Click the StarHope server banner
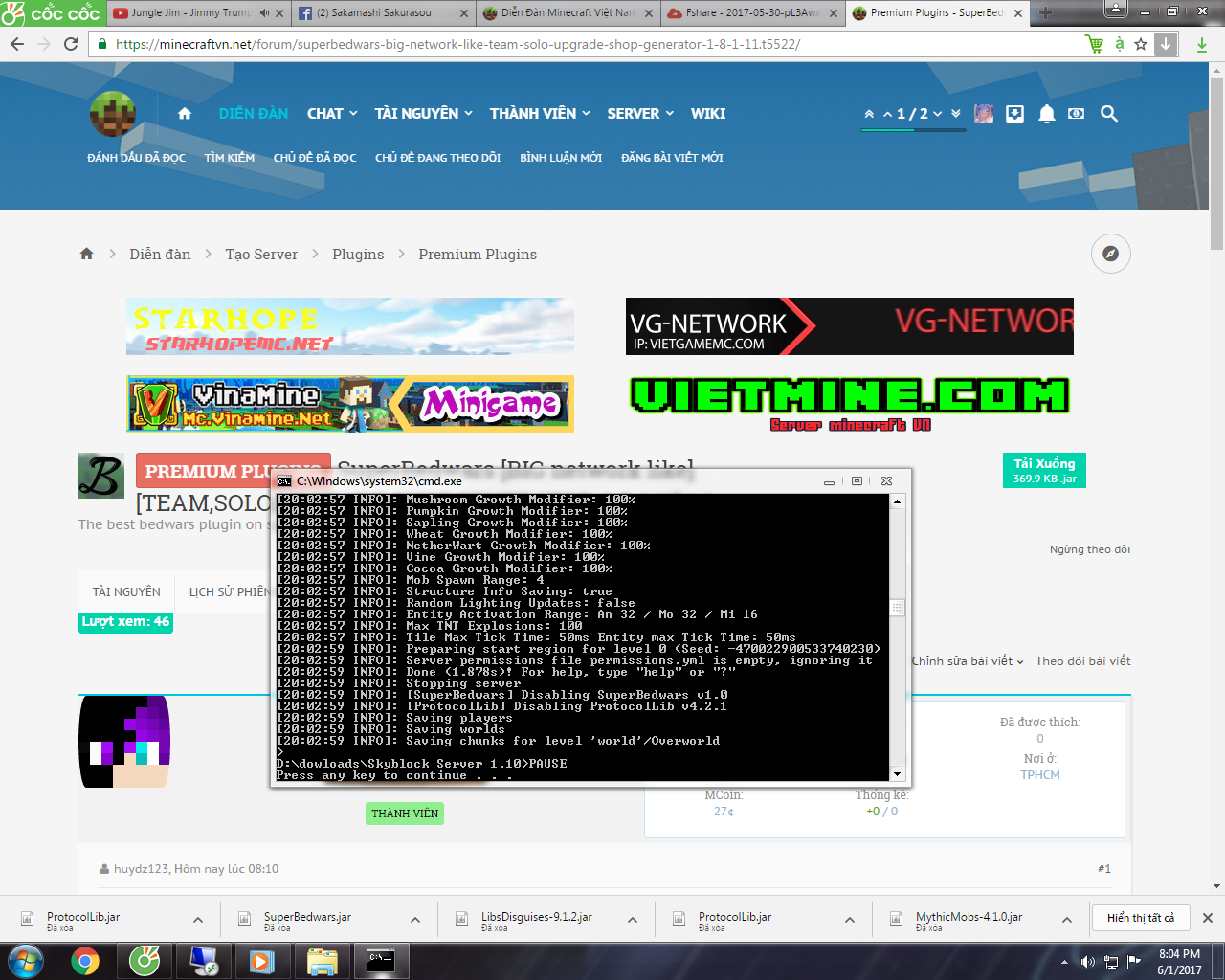The width and height of the screenshot is (1225, 980). pos(350,326)
